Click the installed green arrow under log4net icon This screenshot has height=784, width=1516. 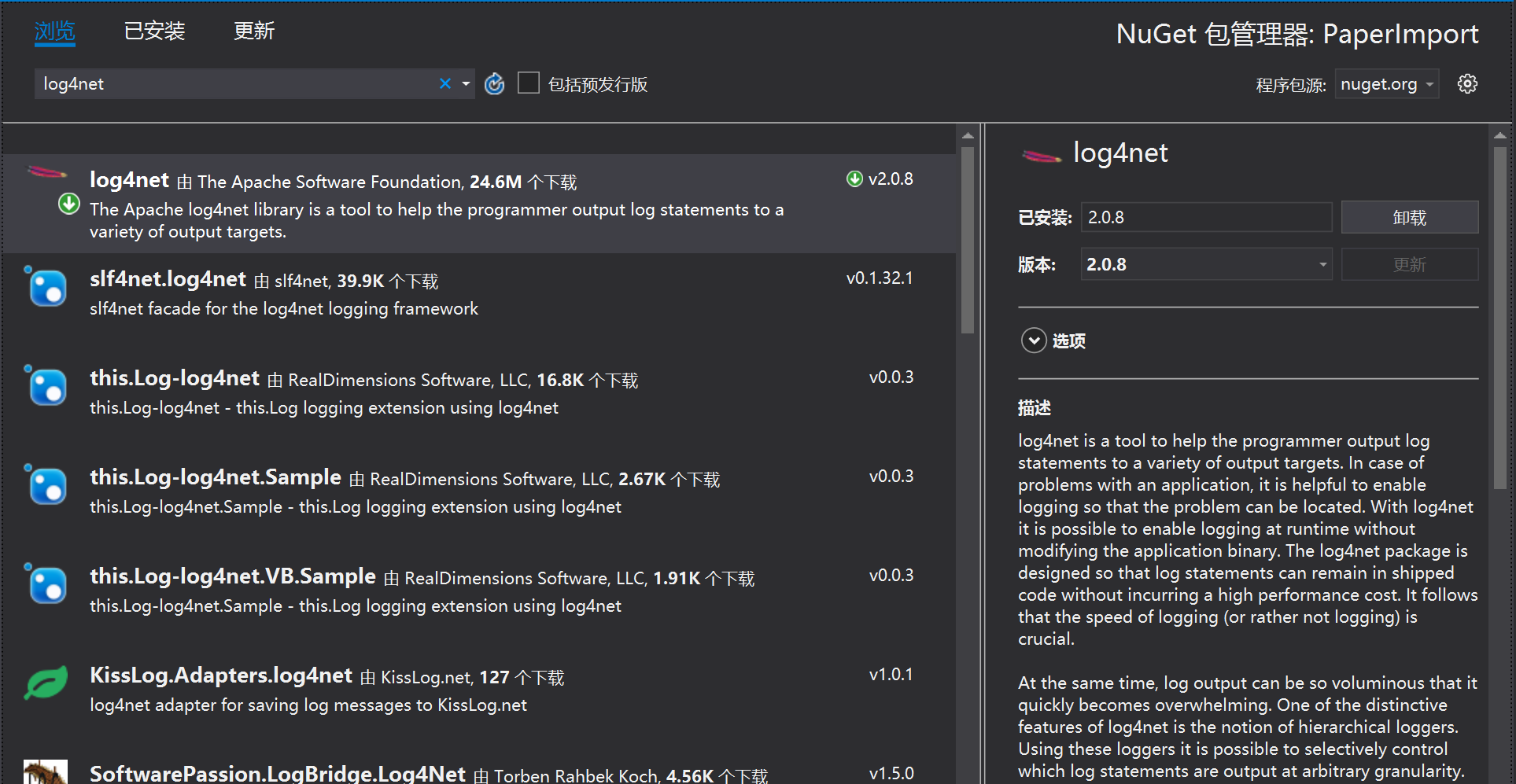[69, 204]
